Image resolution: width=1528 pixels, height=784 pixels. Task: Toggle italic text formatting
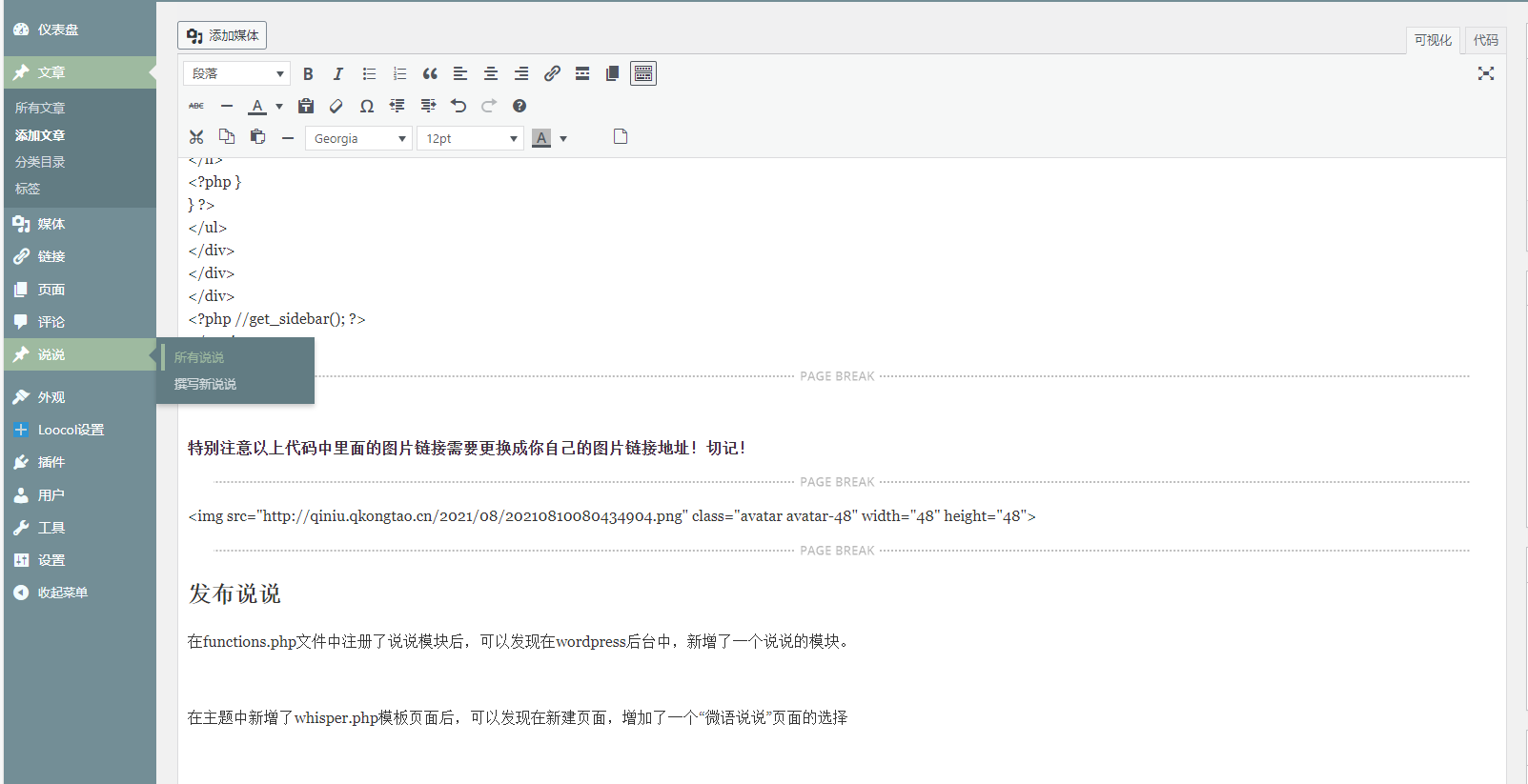tap(337, 74)
